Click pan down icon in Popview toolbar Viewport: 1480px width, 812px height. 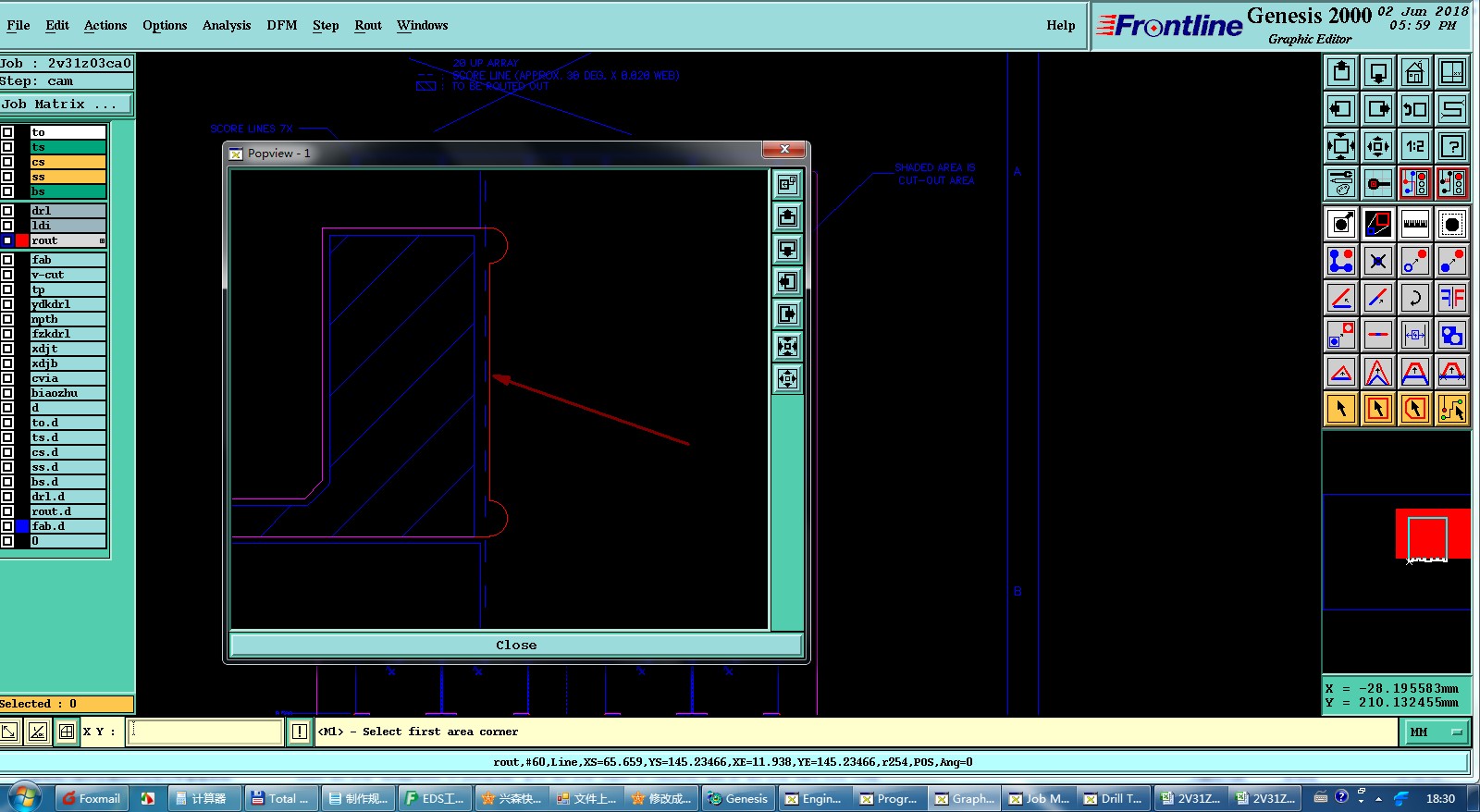(x=787, y=250)
